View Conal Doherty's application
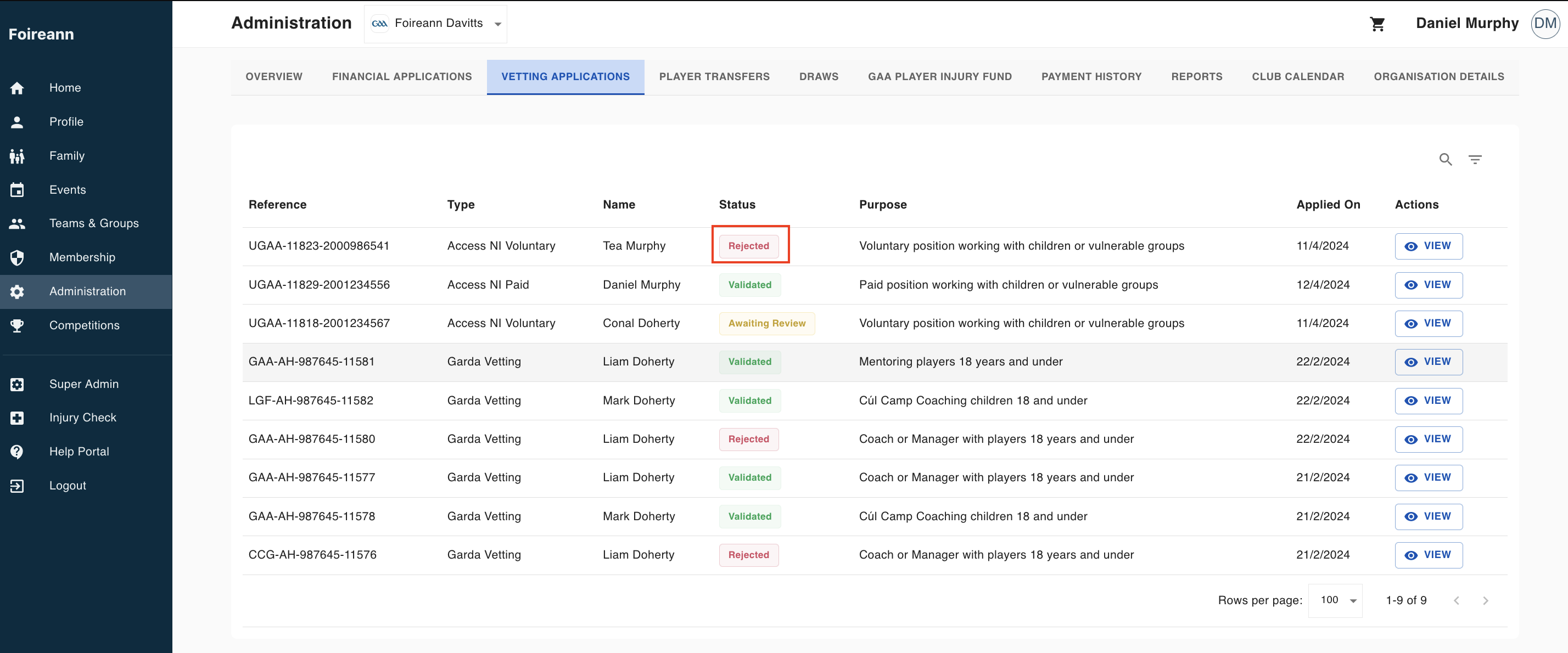 pos(1428,323)
